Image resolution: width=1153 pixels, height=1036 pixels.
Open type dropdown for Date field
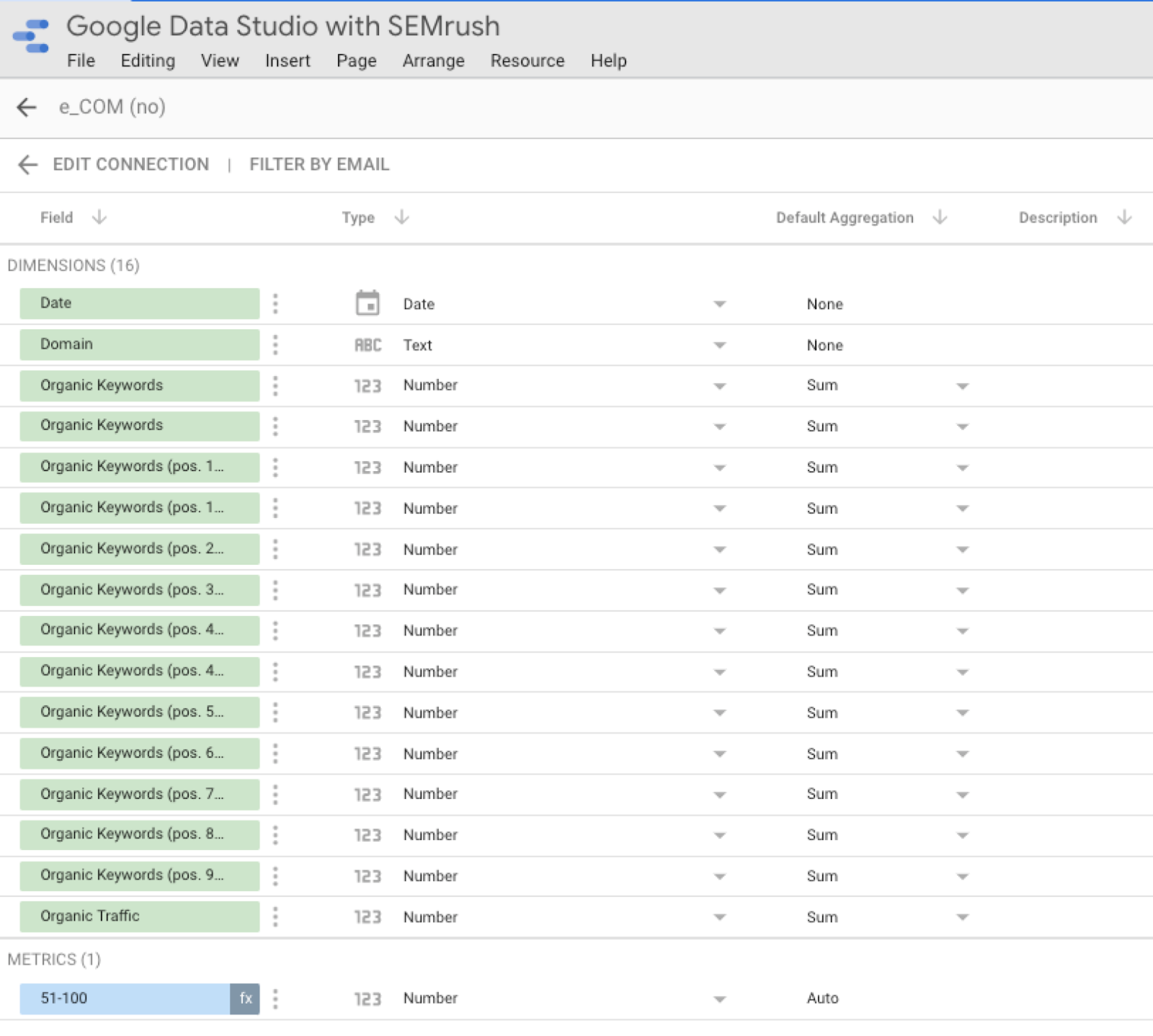[719, 304]
